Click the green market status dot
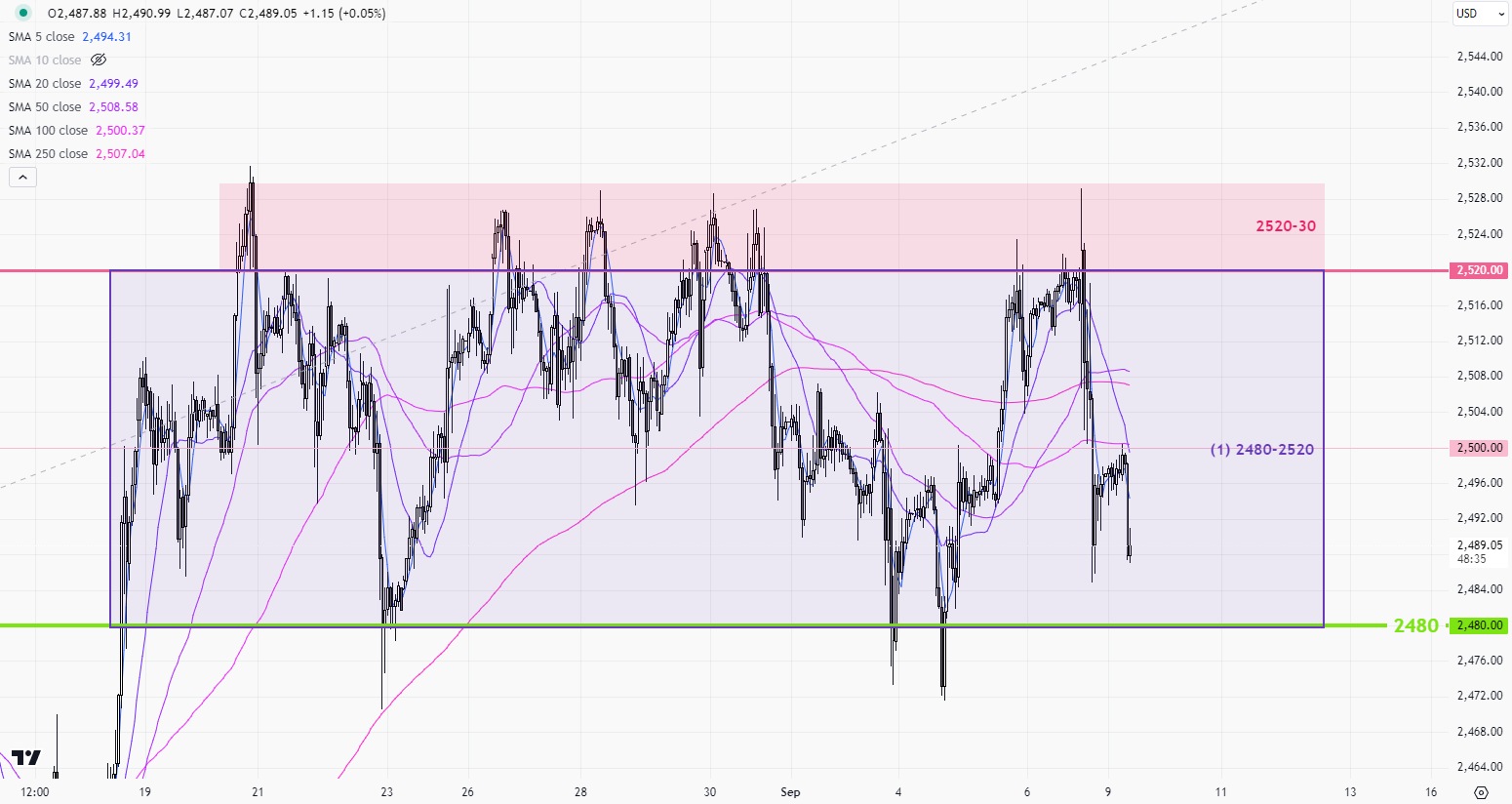Viewport: 1512px width, 804px height. pos(22,13)
